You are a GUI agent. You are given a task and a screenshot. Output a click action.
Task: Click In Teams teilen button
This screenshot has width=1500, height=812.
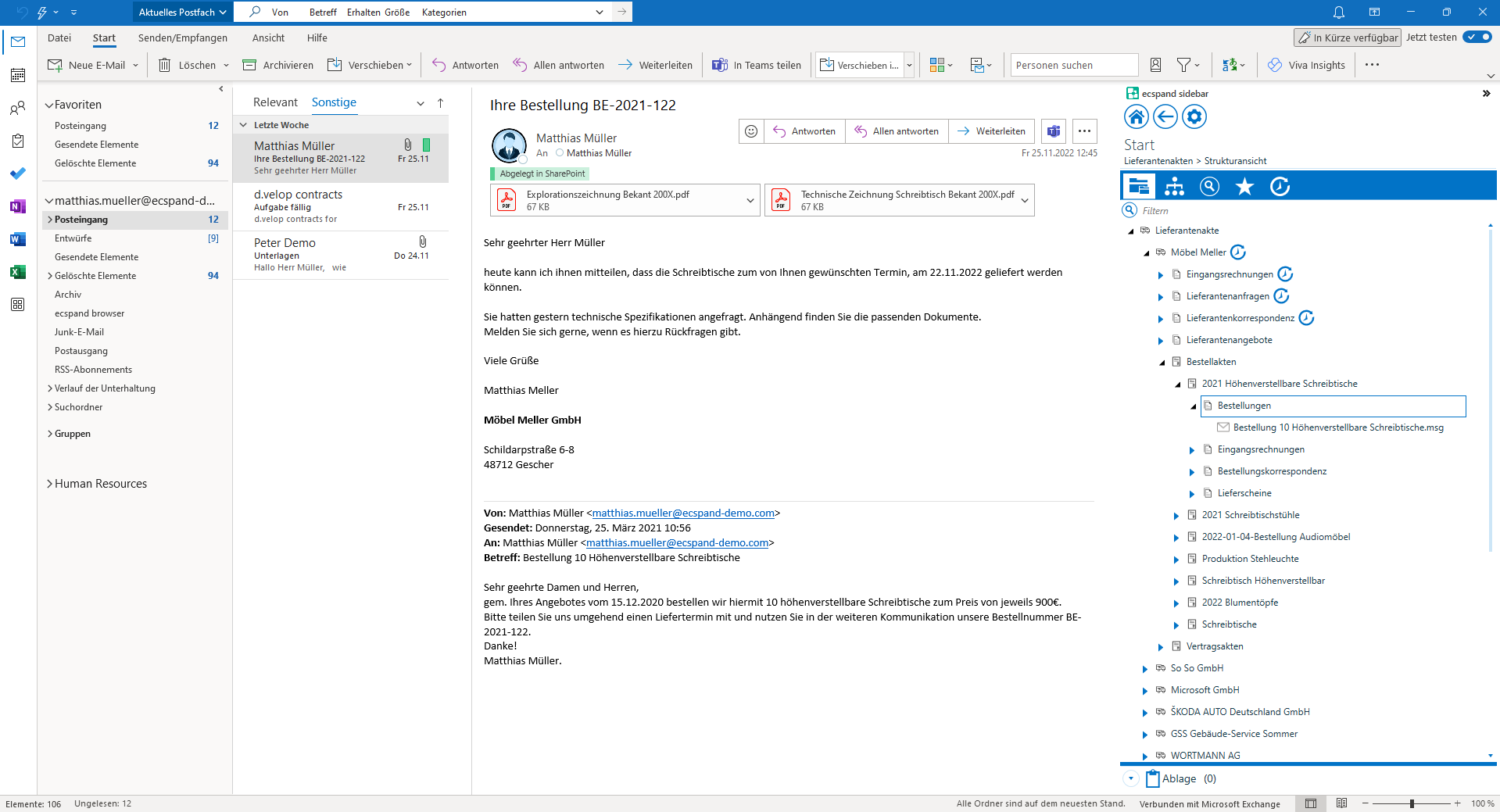click(757, 65)
